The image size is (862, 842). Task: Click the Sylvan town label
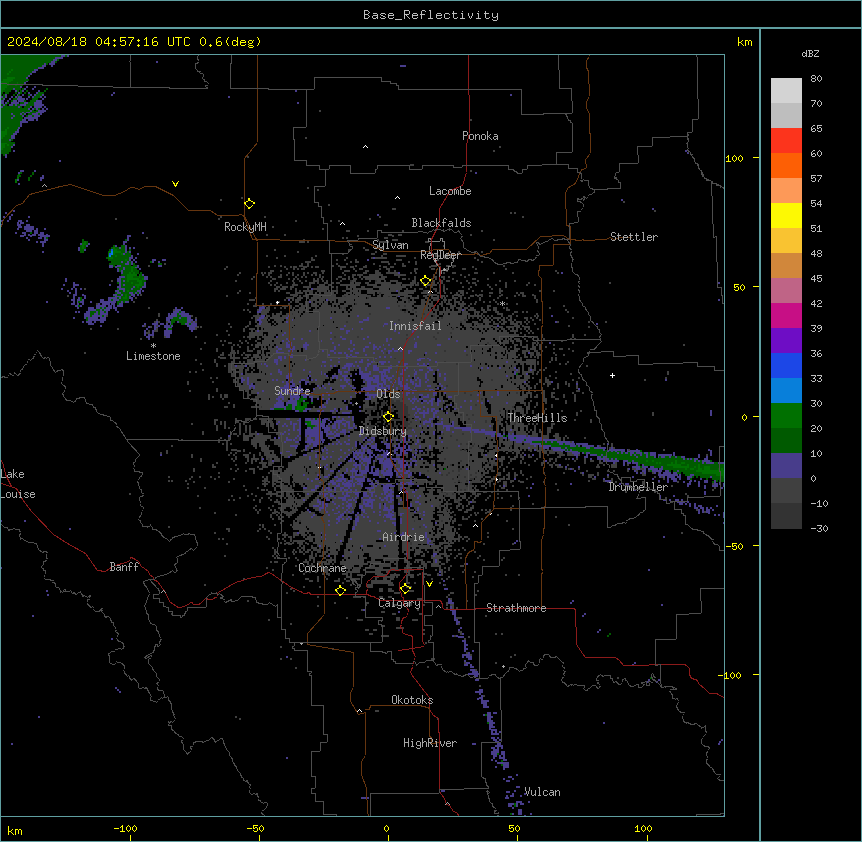tap(390, 245)
